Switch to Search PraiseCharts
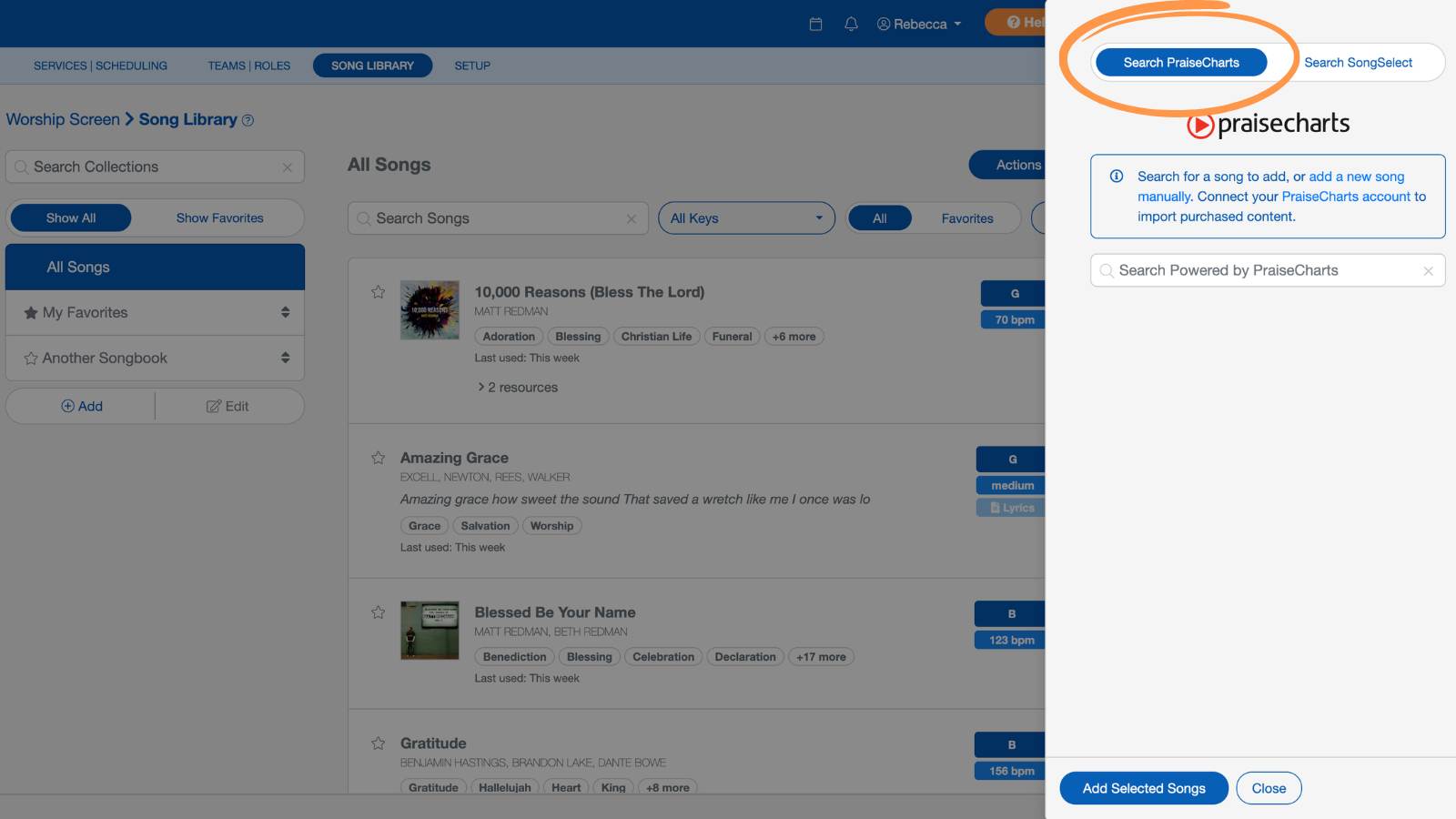Viewport: 1456px width, 819px height. pyautogui.click(x=1181, y=62)
